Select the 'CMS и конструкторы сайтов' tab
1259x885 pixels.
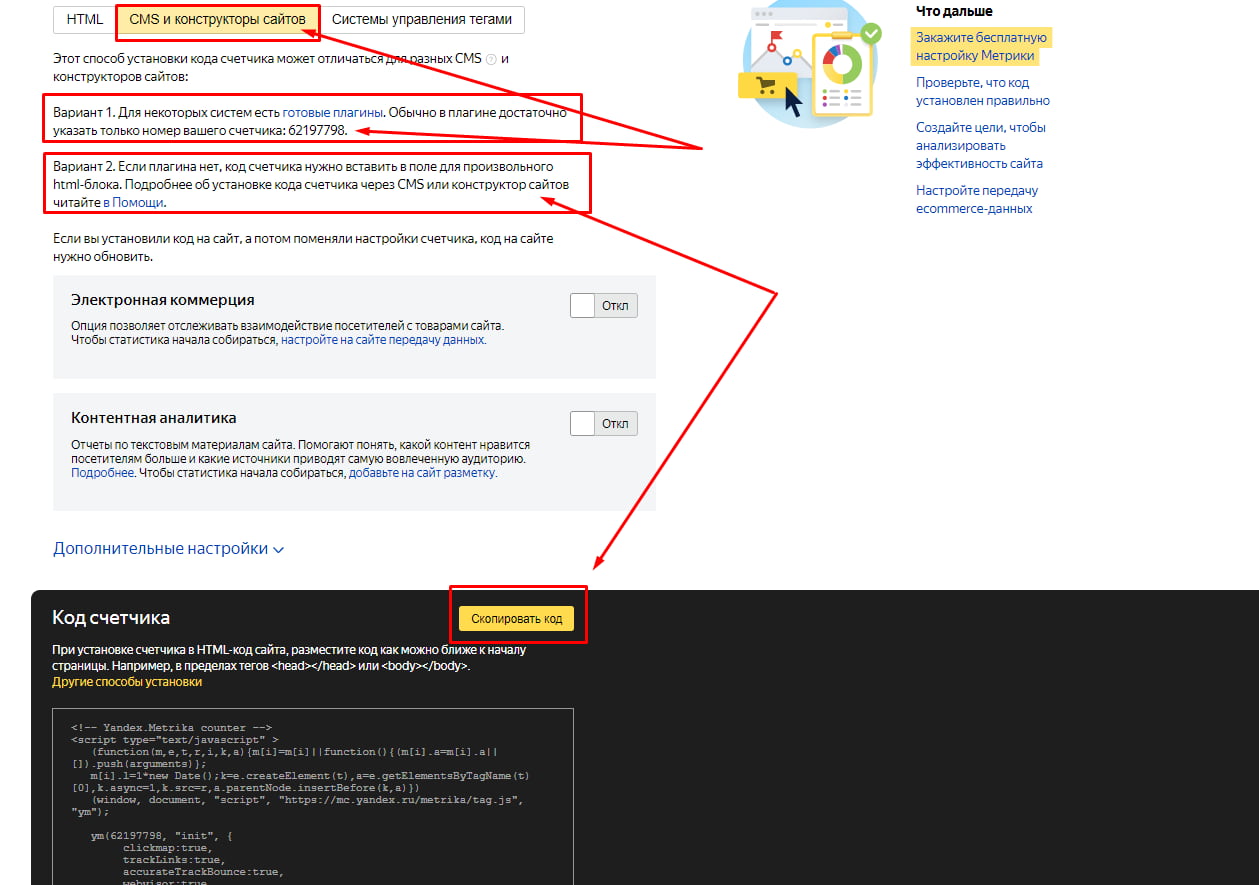[217, 19]
